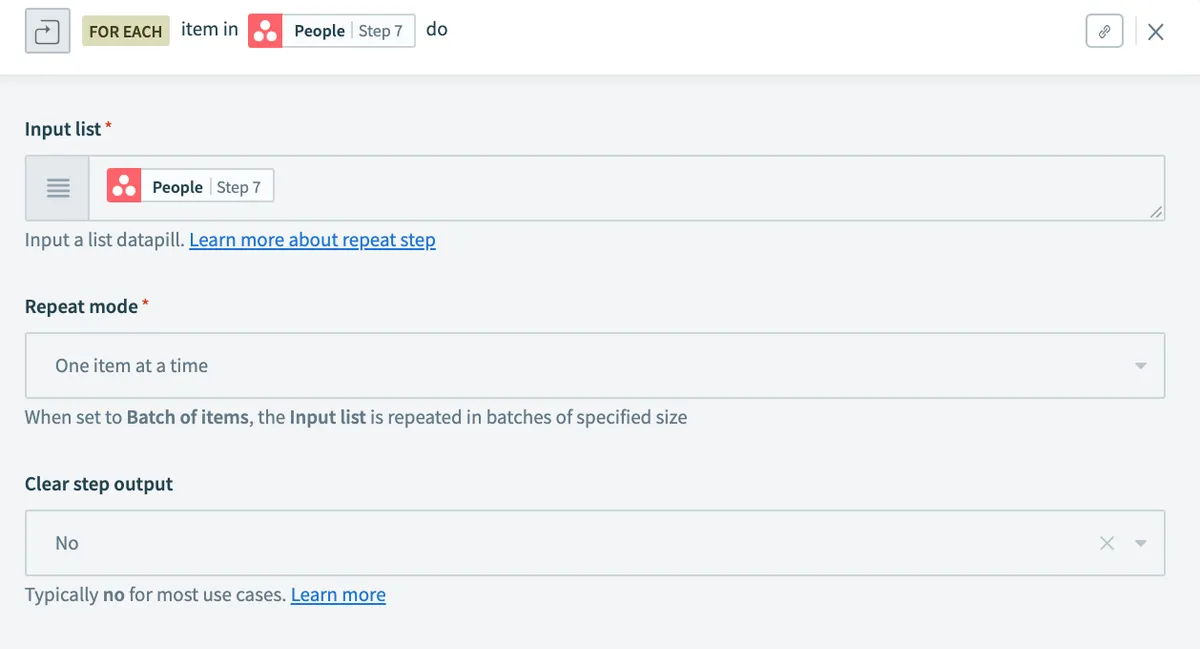Click the Repeat mode field label
The image size is (1200, 649).
coord(81,307)
